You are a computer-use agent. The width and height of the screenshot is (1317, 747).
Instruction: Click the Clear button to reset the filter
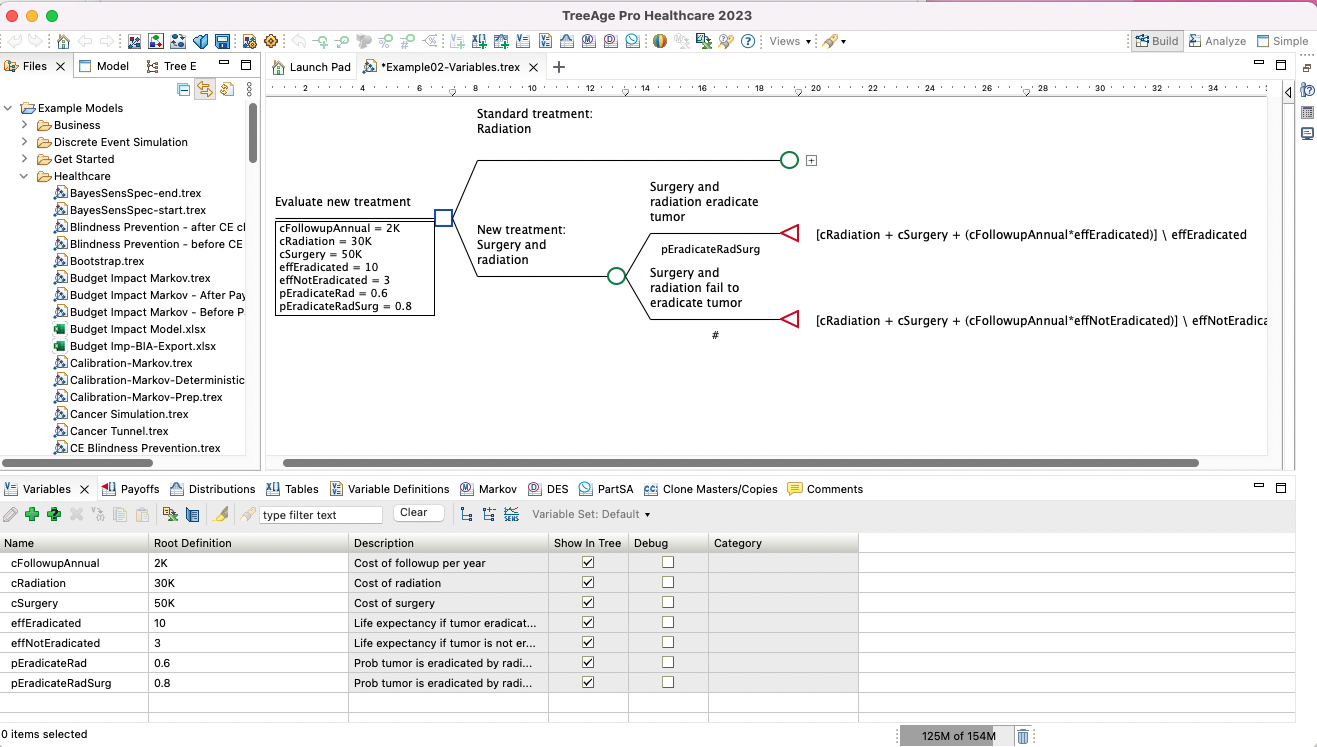coord(418,512)
